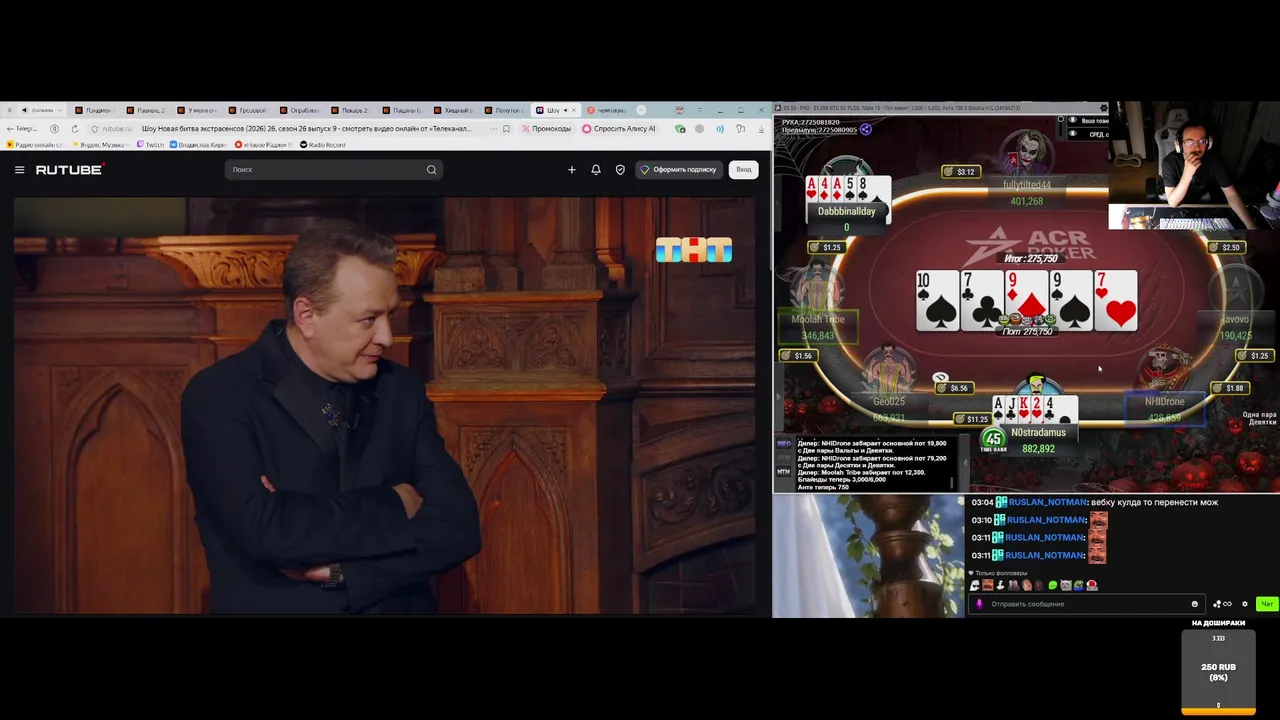
Task: Open the Пекарь 2 browser tab
Action: 348,110
